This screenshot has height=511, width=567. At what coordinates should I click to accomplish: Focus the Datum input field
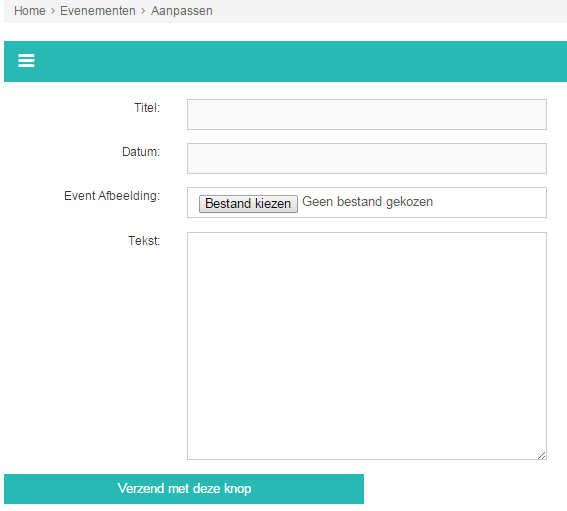coord(367,158)
